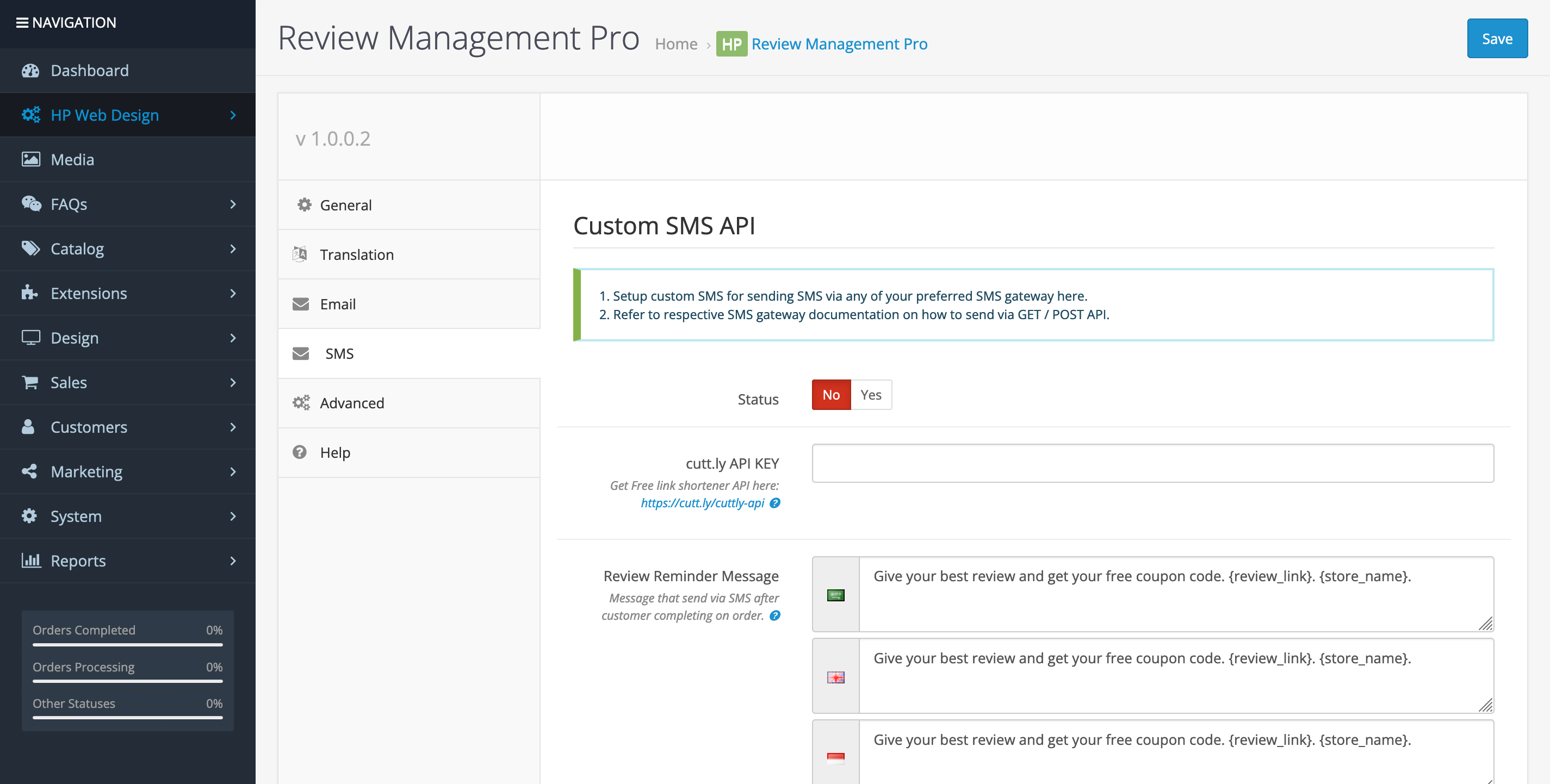Open Customers via the person icon
The image size is (1550, 784).
[28, 427]
